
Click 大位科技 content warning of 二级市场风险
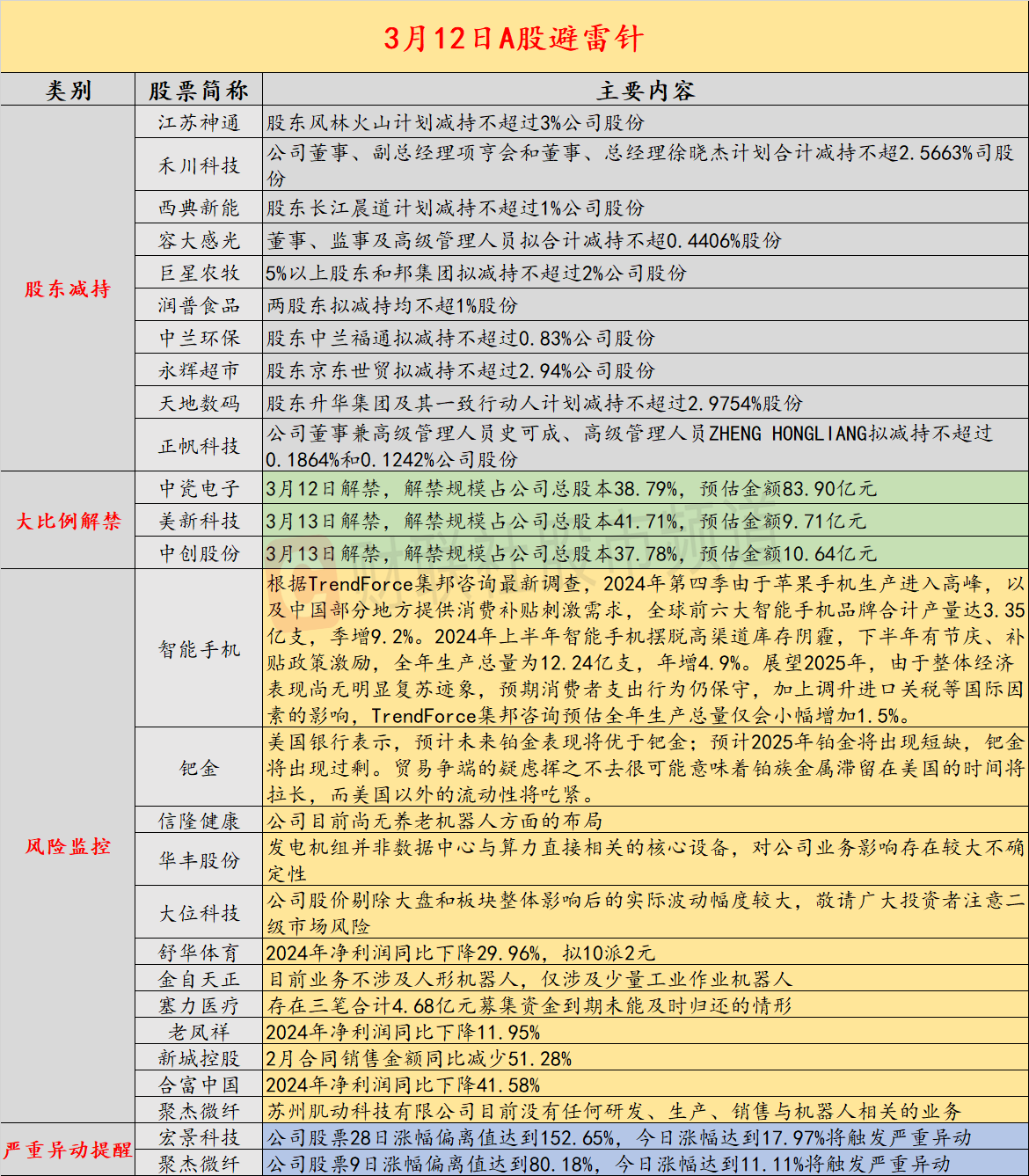[646, 913]
